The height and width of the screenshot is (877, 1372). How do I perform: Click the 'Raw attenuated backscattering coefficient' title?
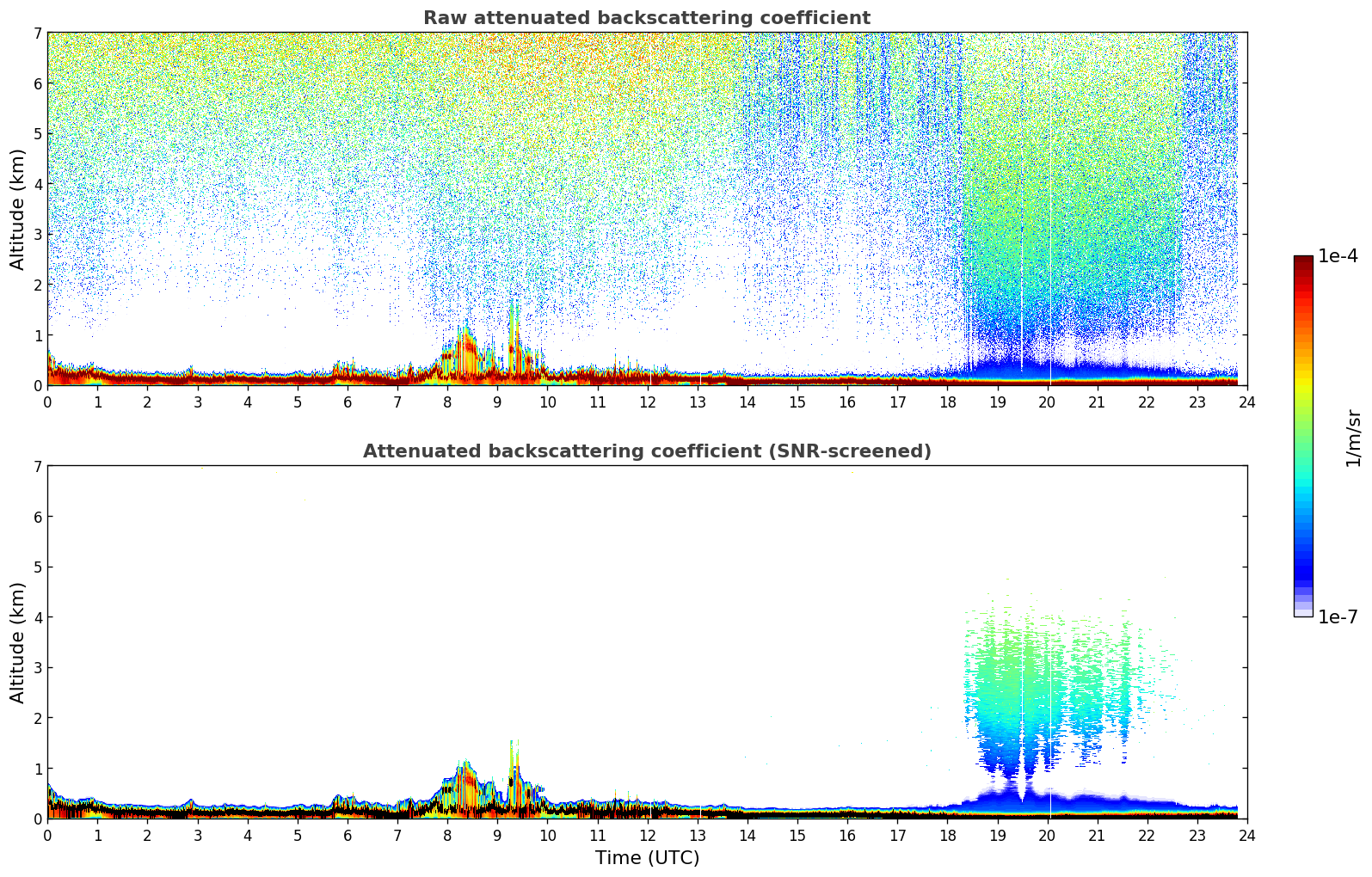tap(647, 18)
